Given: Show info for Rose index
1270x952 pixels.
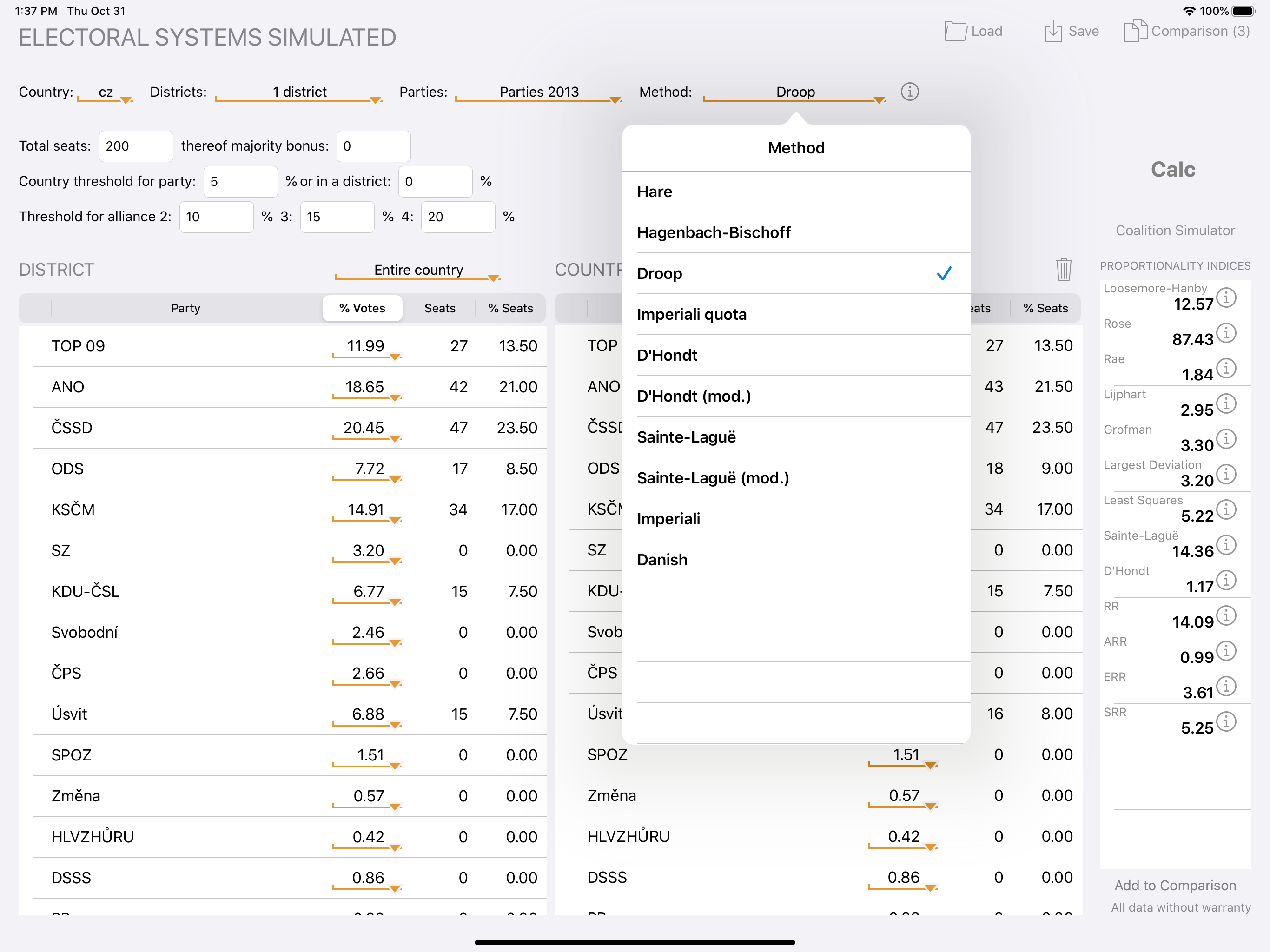Looking at the screenshot, I should tap(1226, 333).
